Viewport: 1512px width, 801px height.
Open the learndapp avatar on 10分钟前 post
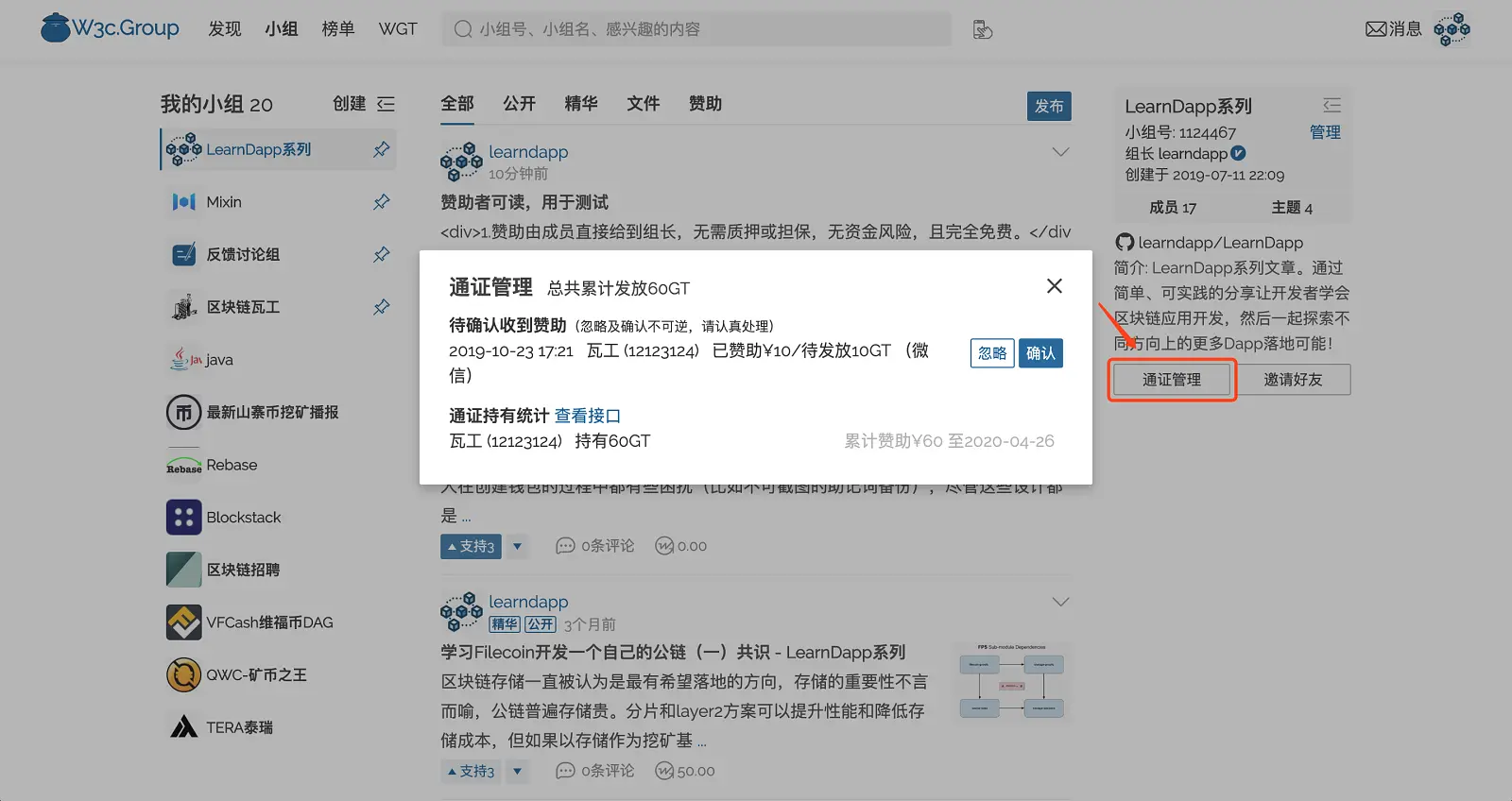coord(461,162)
